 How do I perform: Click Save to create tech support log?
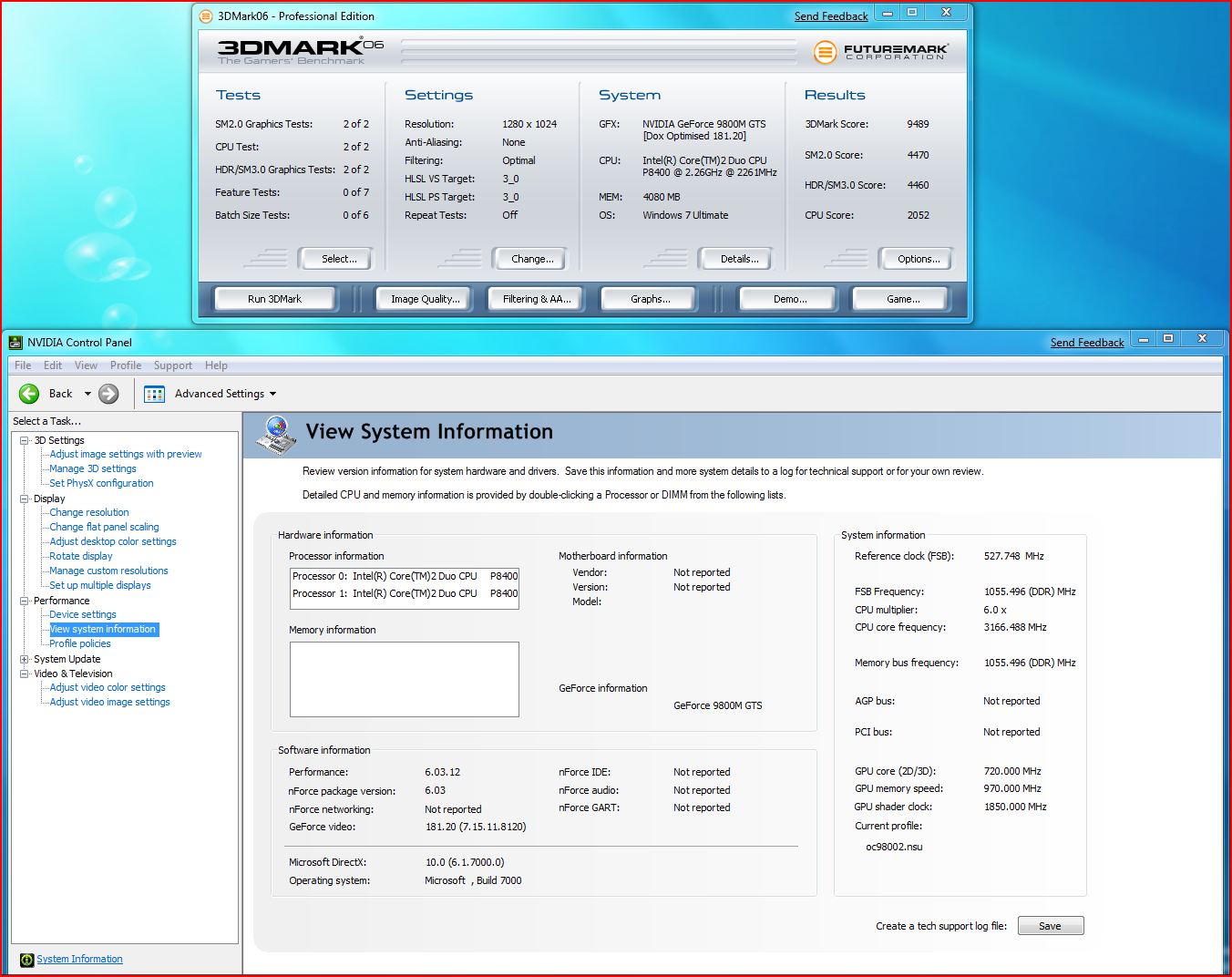[1051, 926]
